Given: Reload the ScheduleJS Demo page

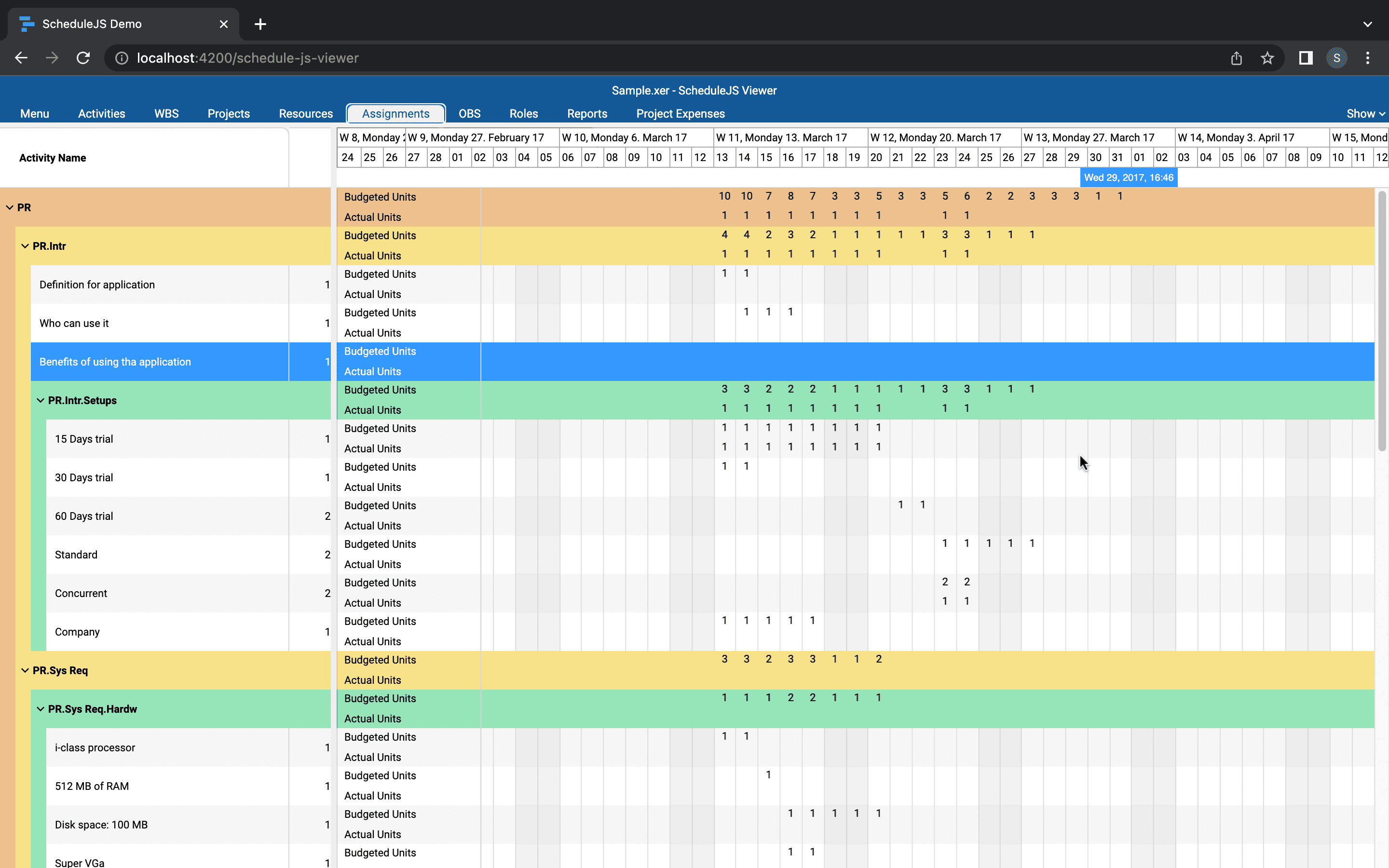Looking at the screenshot, I should pyautogui.click(x=83, y=57).
